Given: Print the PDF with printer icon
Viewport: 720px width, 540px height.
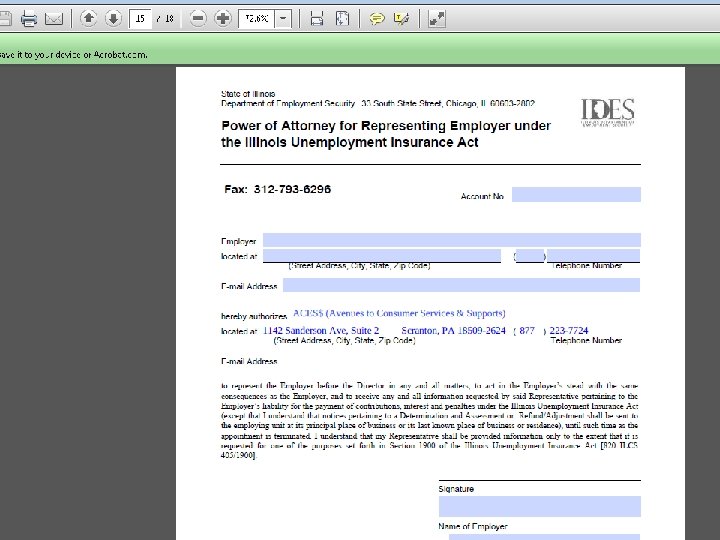Looking at the screenshot, I should tap(29, 19).
